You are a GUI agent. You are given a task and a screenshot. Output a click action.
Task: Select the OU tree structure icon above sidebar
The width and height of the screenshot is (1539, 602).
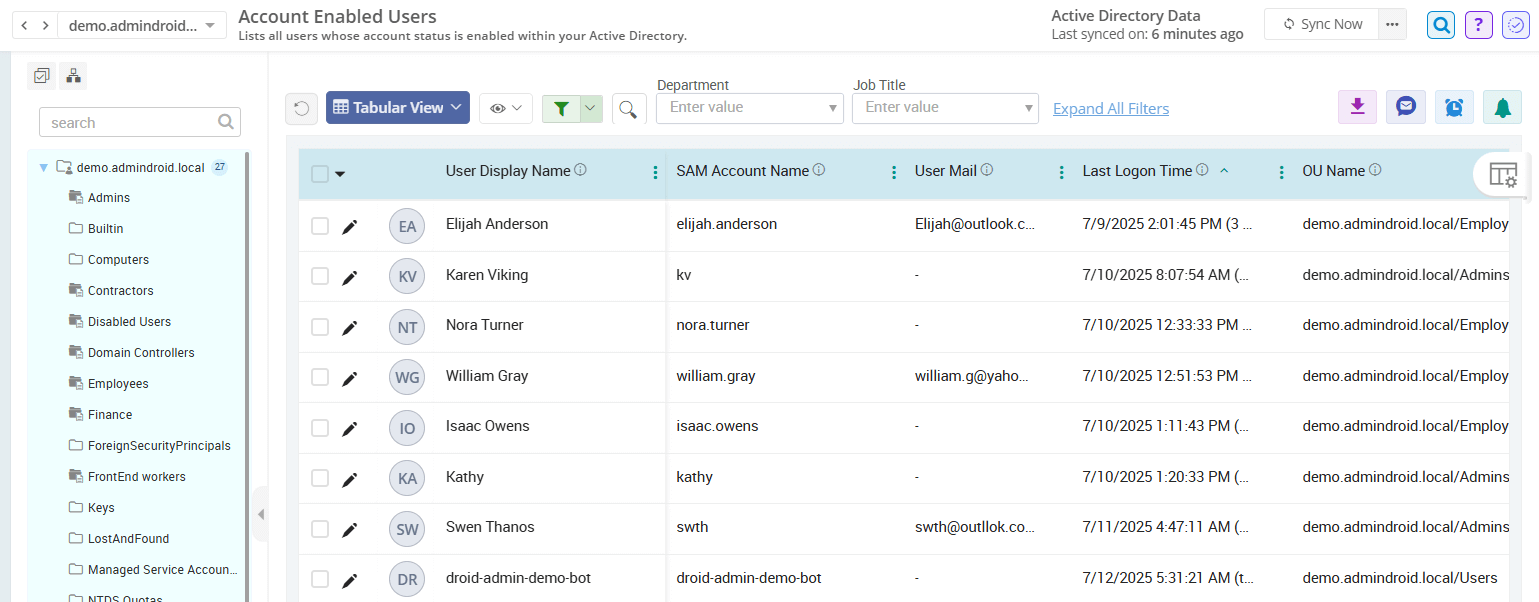[72, 75]
